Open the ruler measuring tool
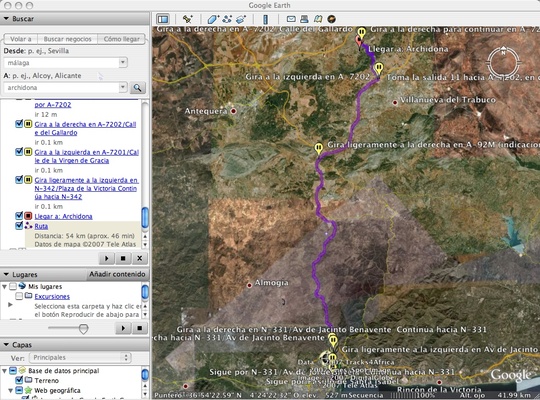The width and height of the screenshot is (540, 400). 266,19
